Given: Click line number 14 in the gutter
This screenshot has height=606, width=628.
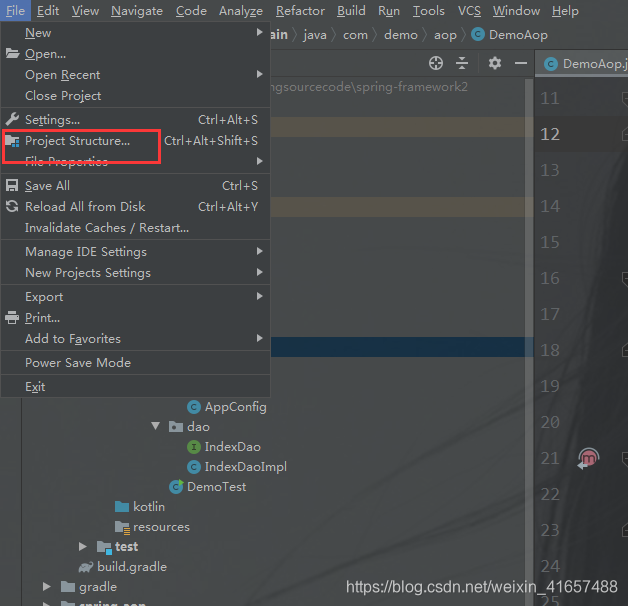Looking at the screenshot, I should tap(550, 206).
